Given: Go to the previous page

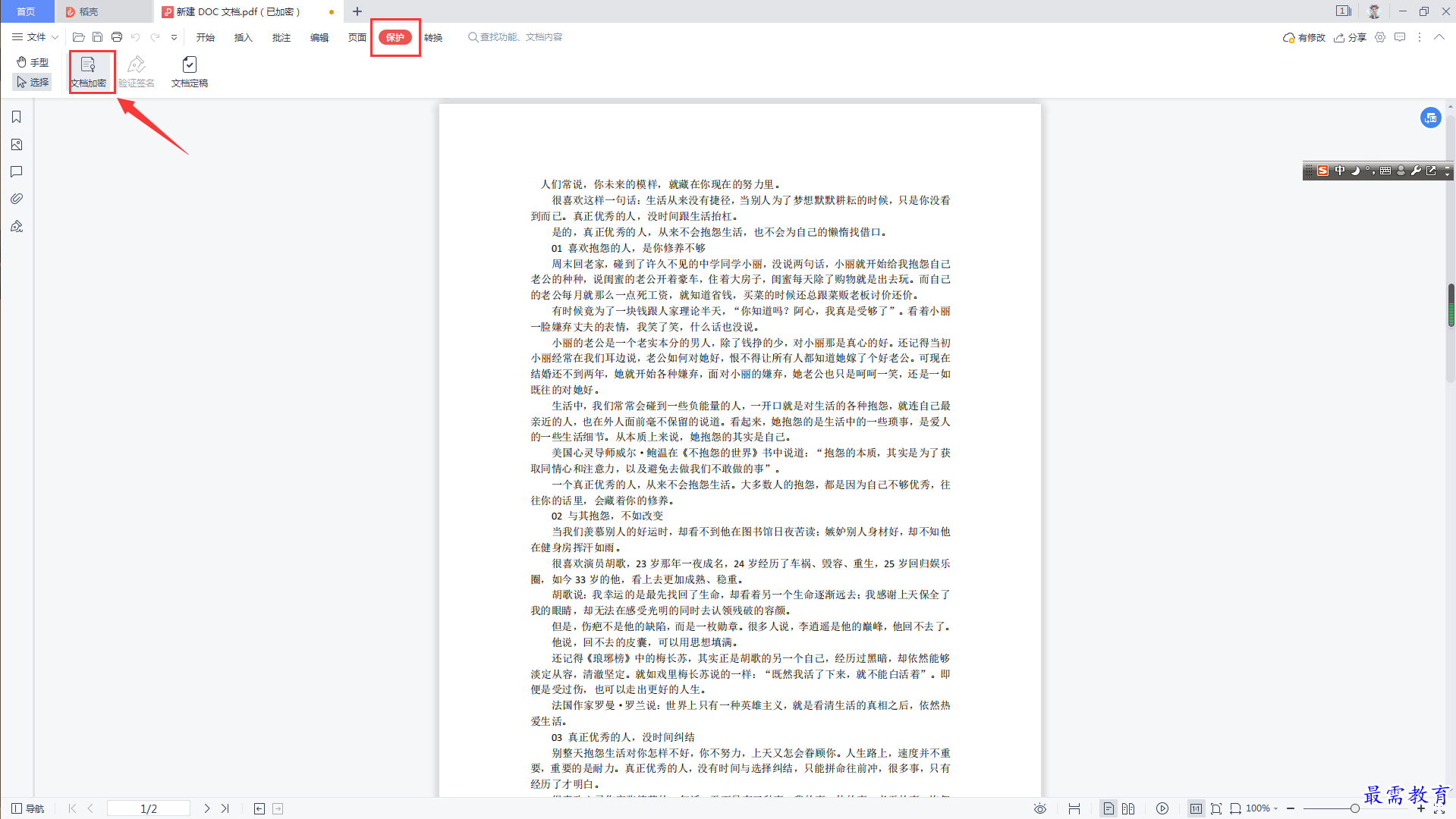Looking at the screenshot, I should click(x=90, y=808).
